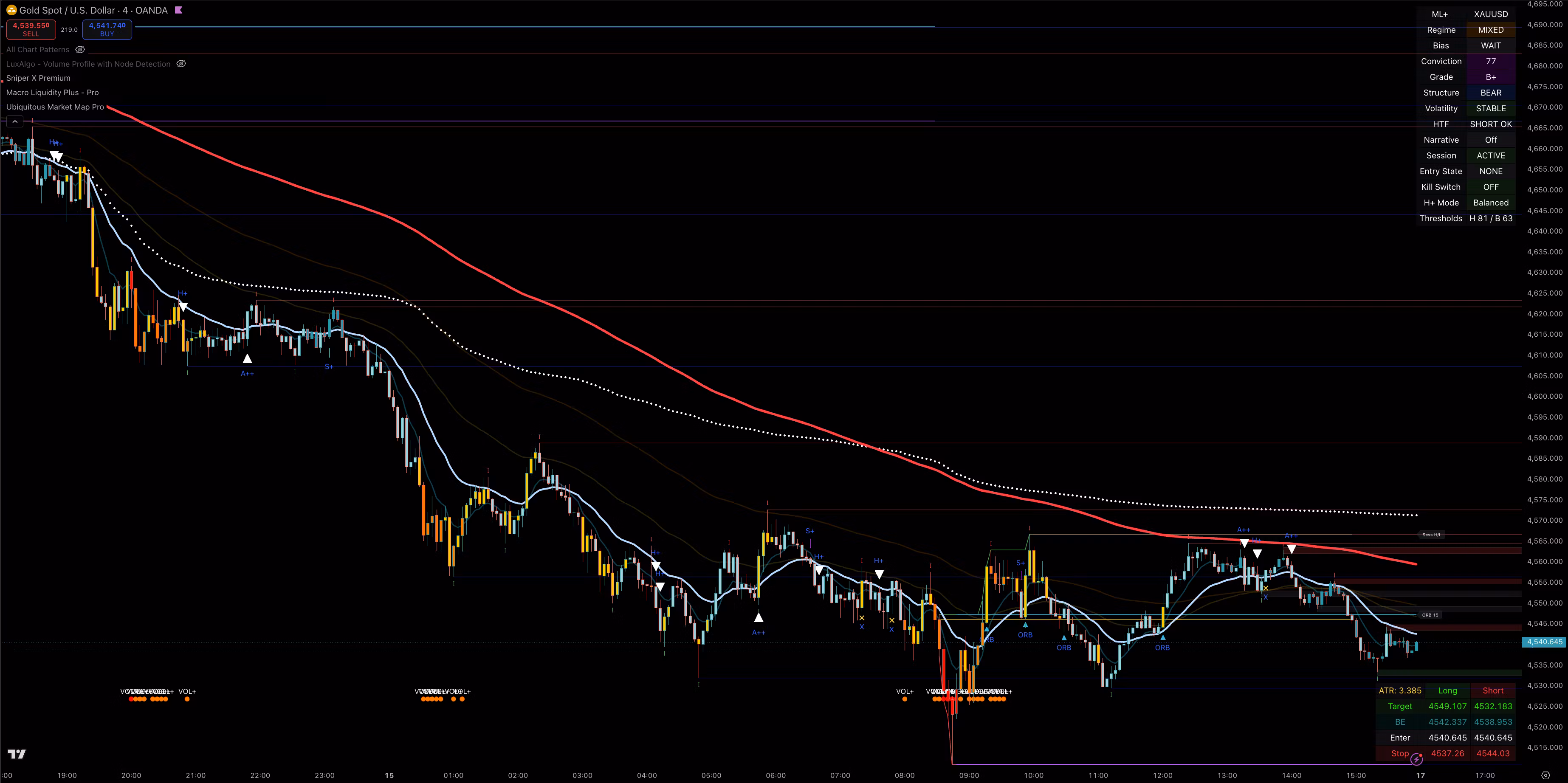
Task: Click the XAUUSD cell in the table
Action: pos(1491,14)
